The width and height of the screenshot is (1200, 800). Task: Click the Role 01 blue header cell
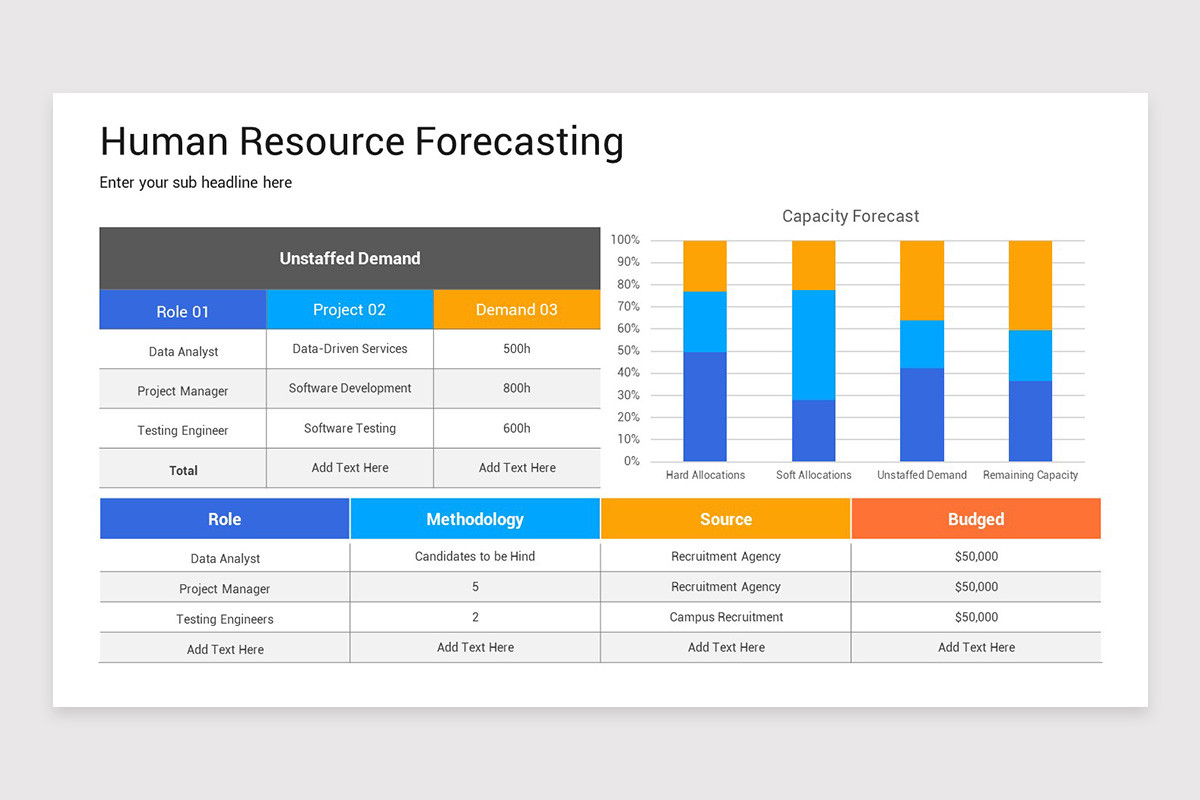coord(182,310)
